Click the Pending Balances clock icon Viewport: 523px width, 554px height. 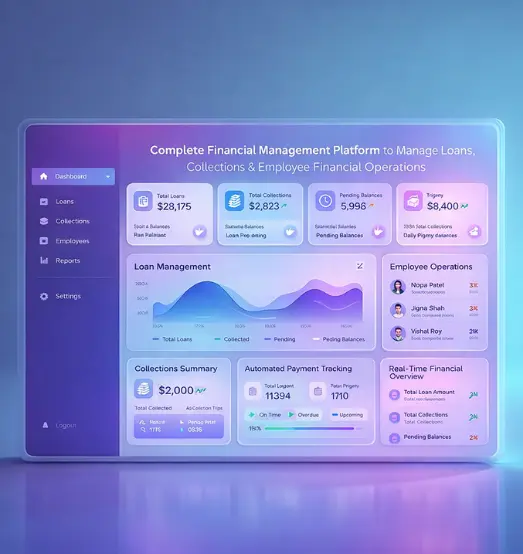pyautogui.click(x=325, y=201)
